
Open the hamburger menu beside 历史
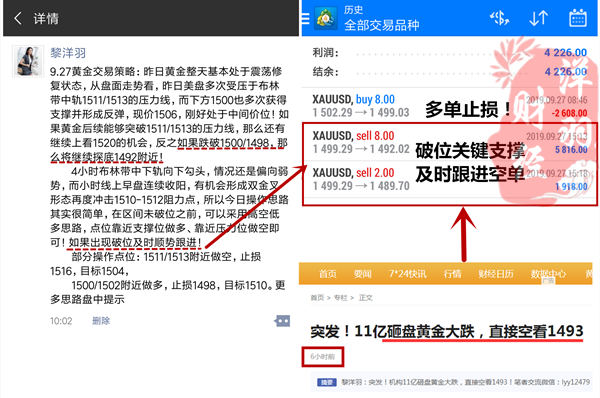coord(305,18)
